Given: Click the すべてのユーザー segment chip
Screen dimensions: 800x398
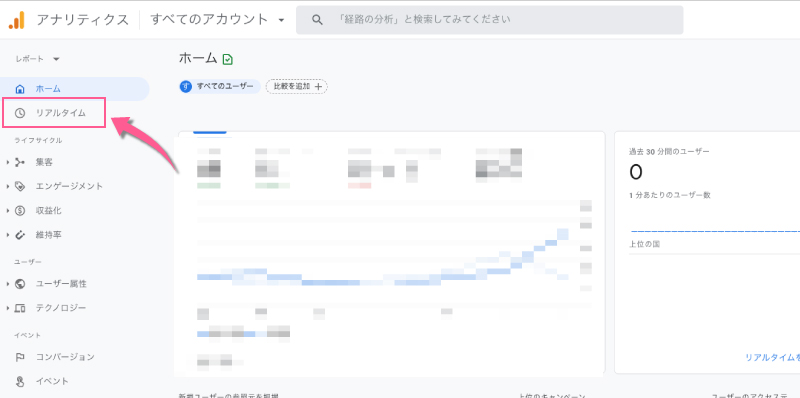Looking at the screenshot, I should pyautogui.click(x=220, y=87).
